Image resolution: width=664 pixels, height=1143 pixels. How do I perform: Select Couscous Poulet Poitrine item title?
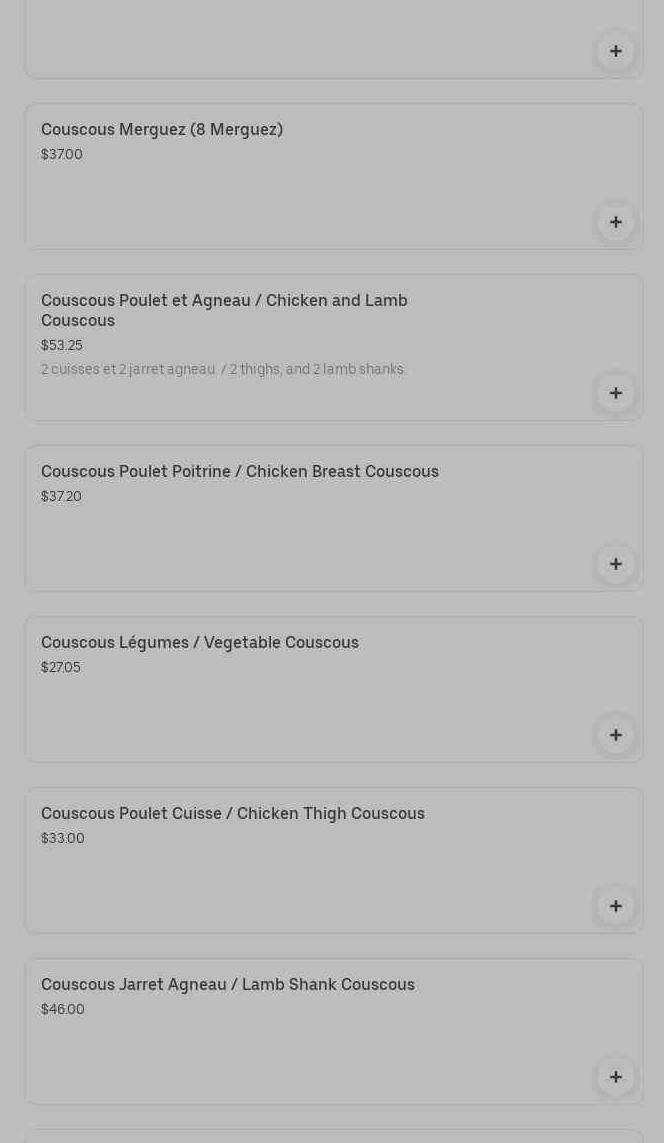point(240,472)
